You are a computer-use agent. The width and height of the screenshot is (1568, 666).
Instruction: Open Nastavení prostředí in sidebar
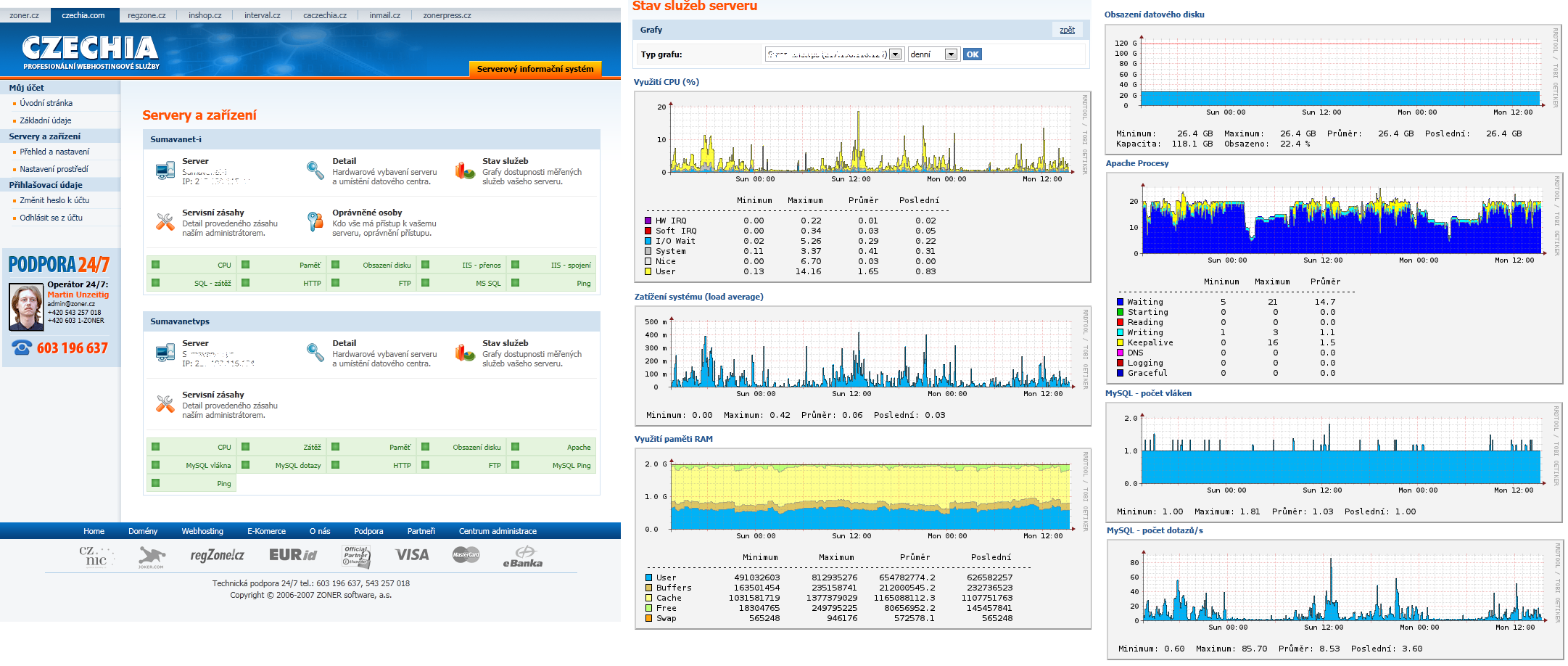54,169
